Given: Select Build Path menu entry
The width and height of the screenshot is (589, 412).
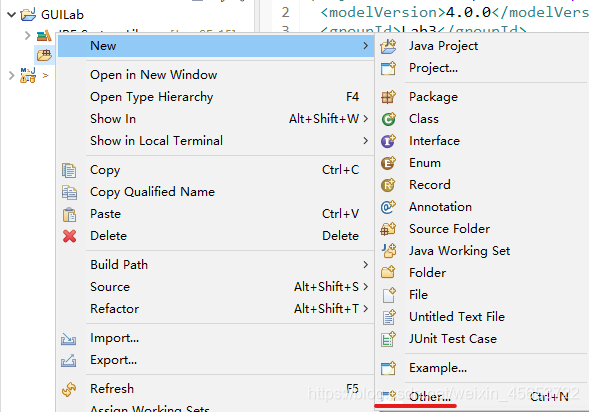Looking at the screenshot, I should point(216,265).
